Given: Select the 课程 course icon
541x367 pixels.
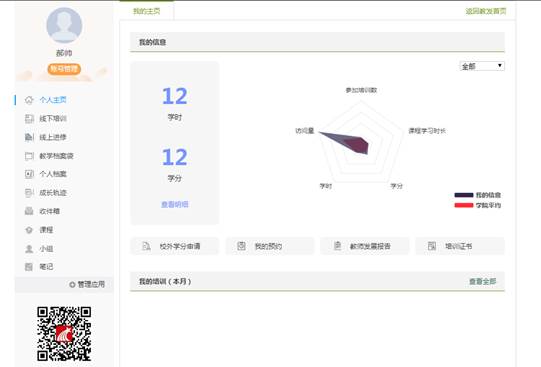Looking at the screenshot, I should click(29, 230).
